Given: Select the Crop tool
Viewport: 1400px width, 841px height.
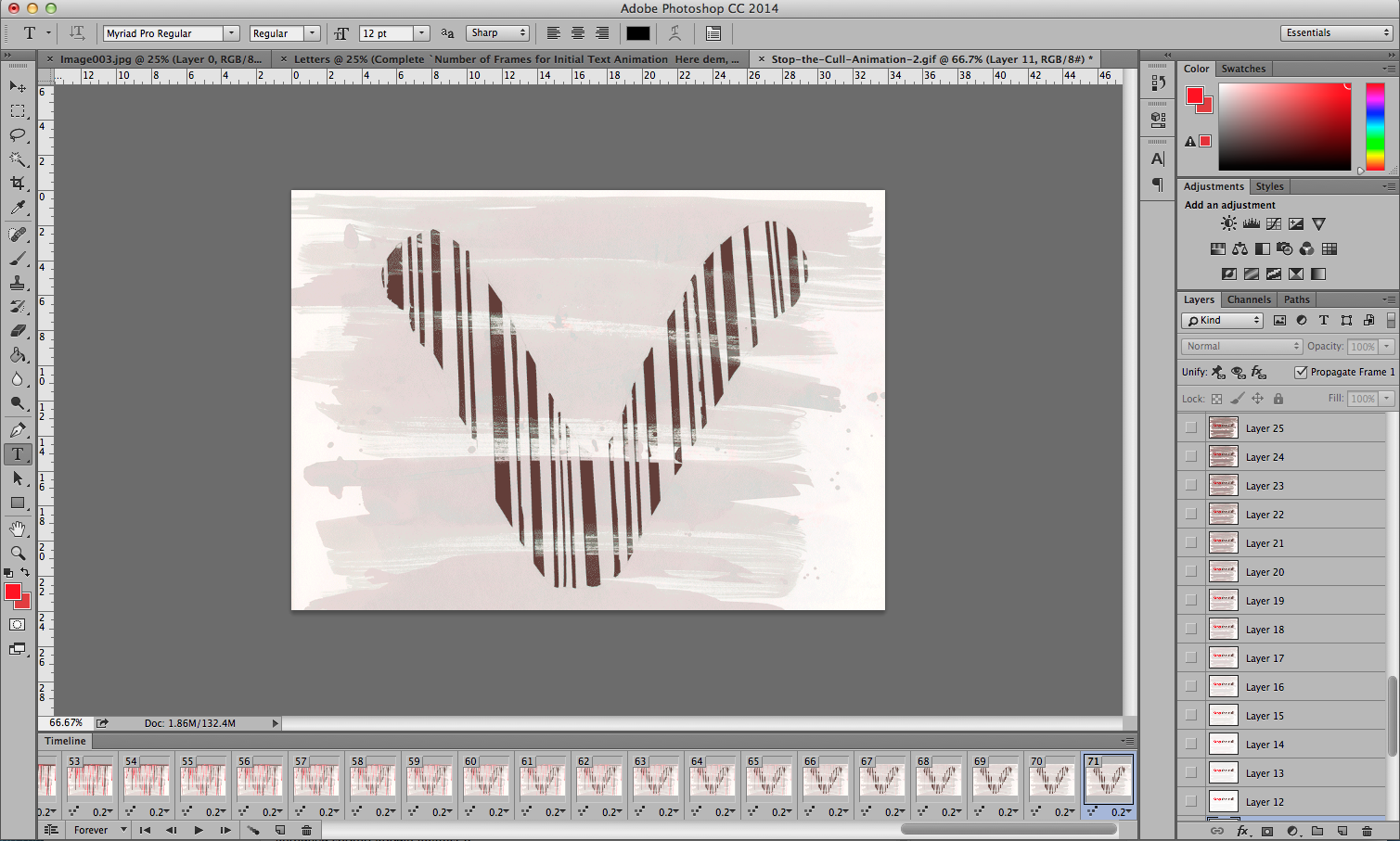Looking at the screenshot, I should tap(18, 184).
